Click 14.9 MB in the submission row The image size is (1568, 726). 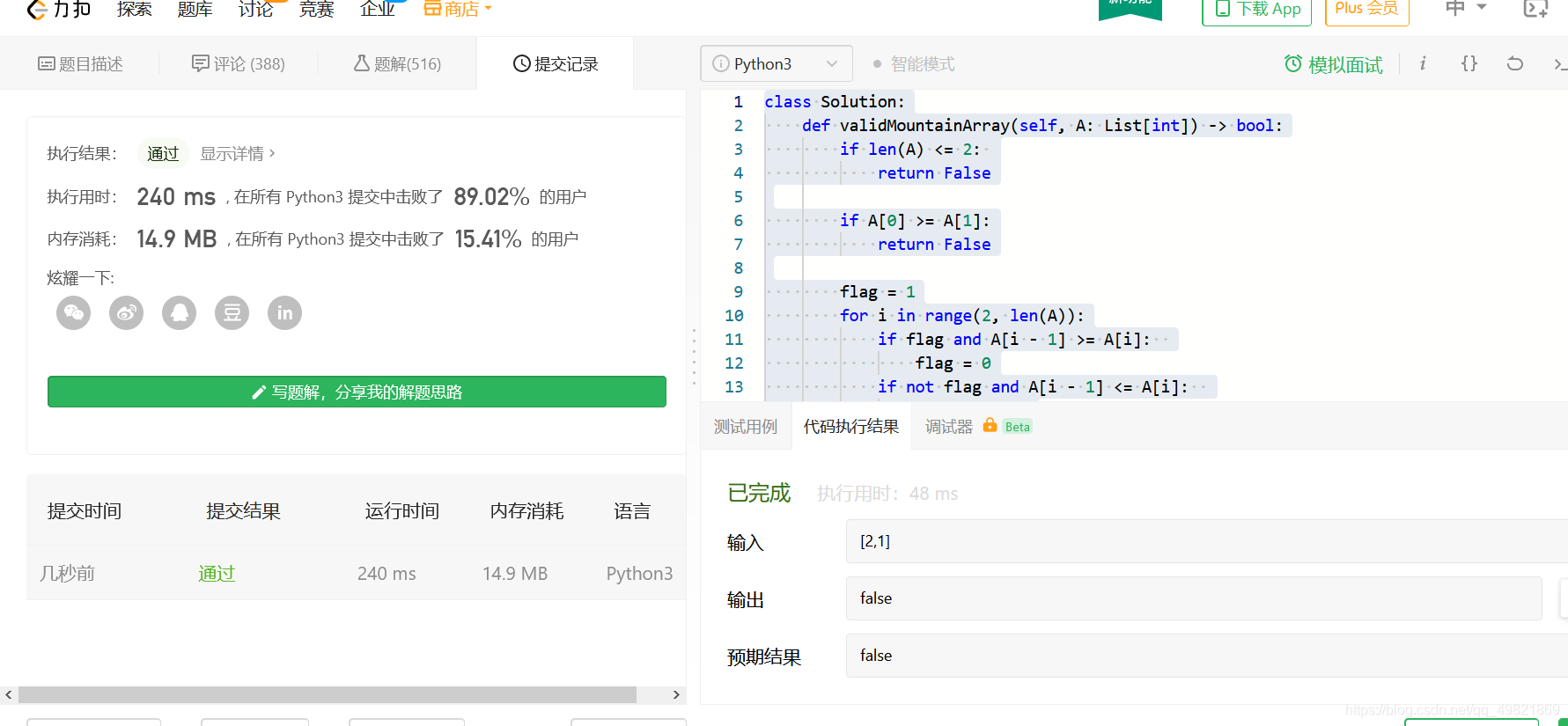tap(515, 574)
